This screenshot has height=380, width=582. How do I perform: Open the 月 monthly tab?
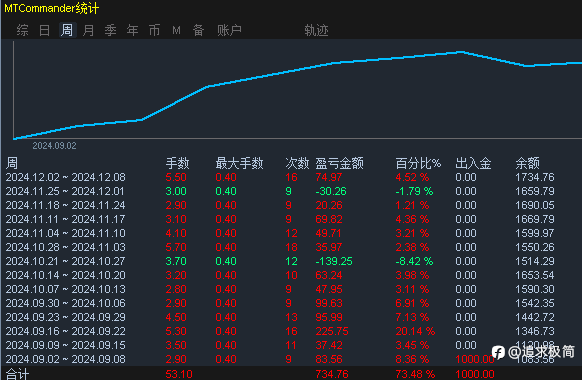point(88,30)
